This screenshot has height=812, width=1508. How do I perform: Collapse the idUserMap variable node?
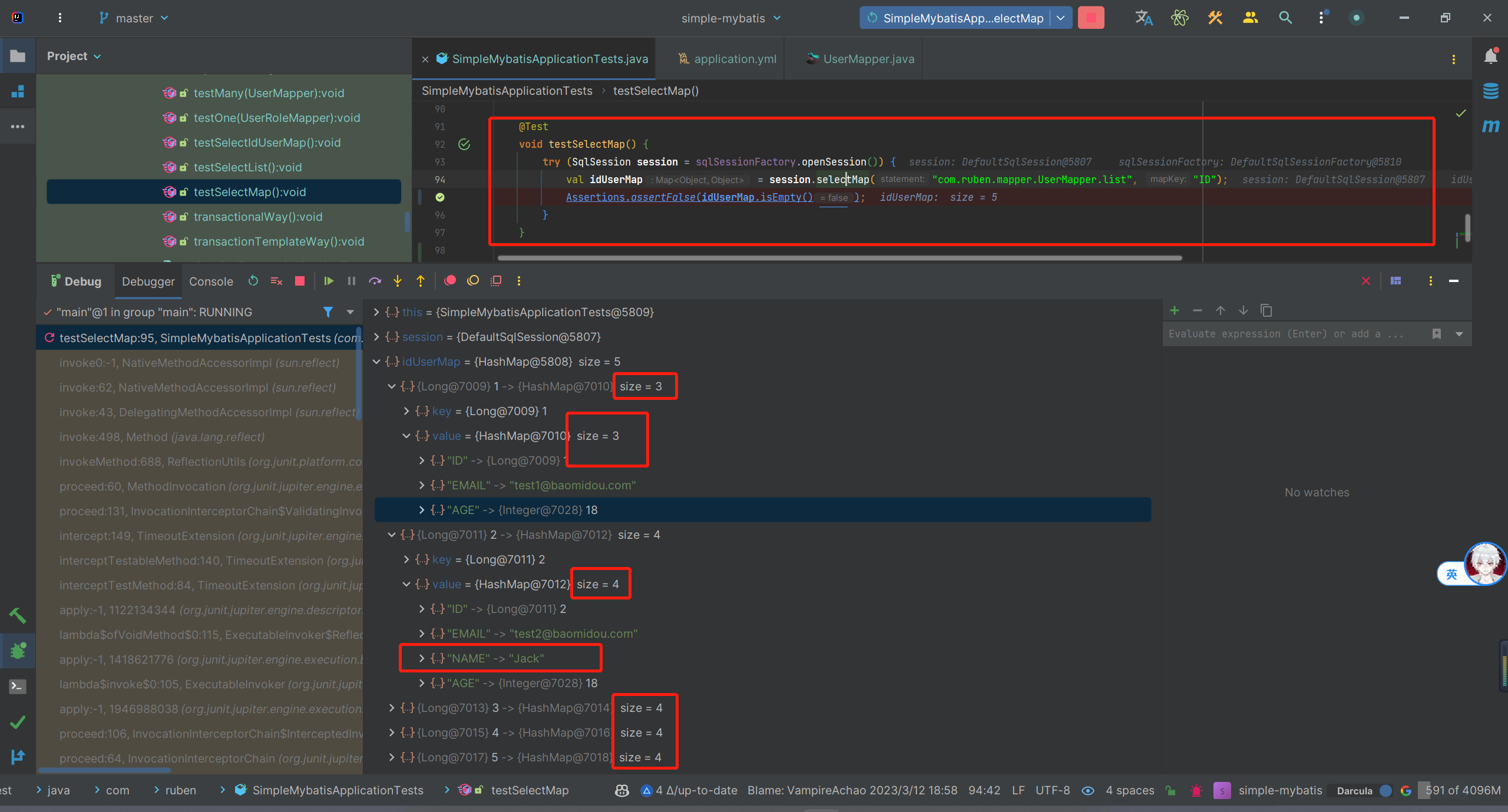[x=377, y=362]
